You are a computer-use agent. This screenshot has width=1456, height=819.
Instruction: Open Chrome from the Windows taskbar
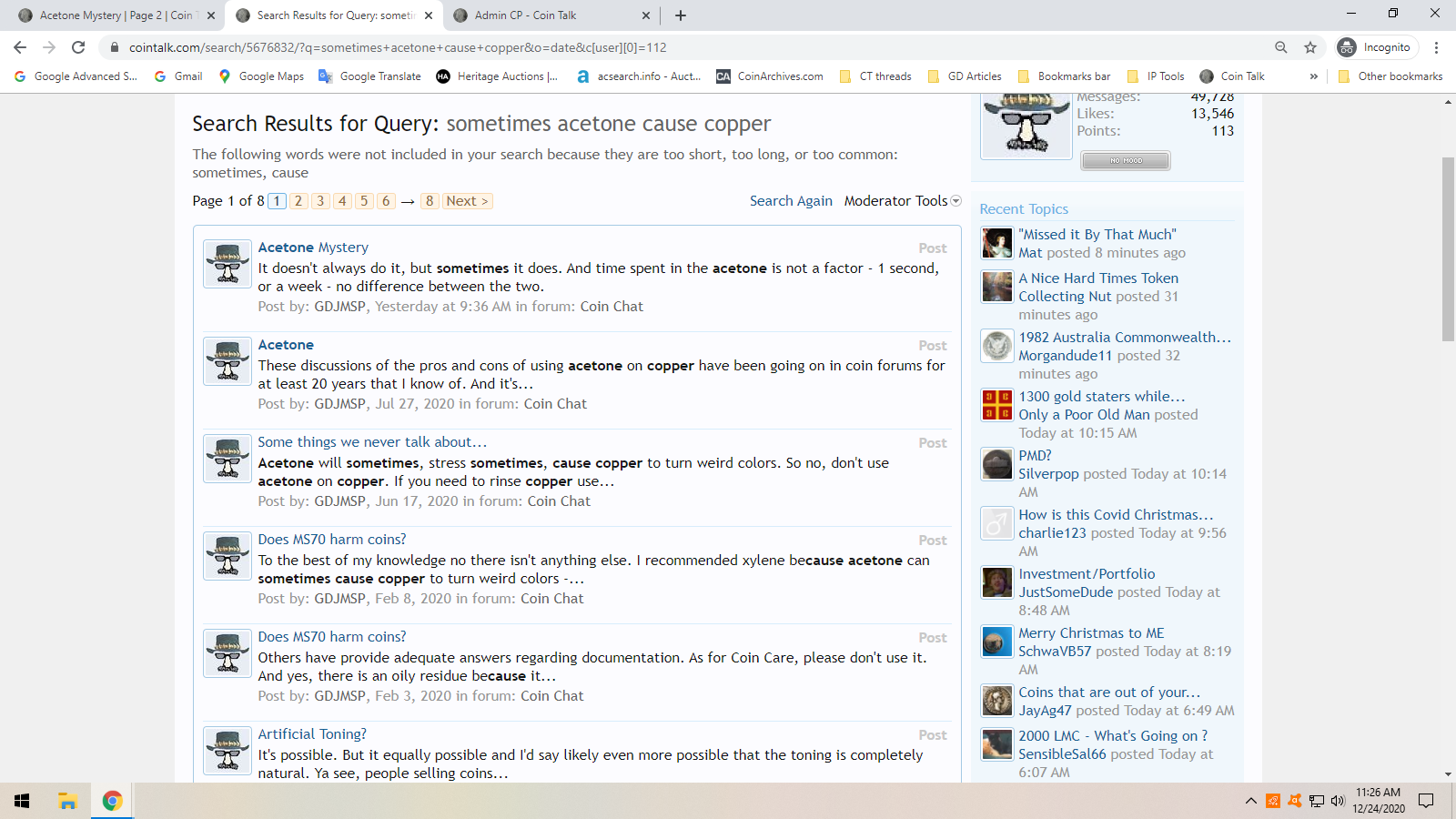(112, 801)
